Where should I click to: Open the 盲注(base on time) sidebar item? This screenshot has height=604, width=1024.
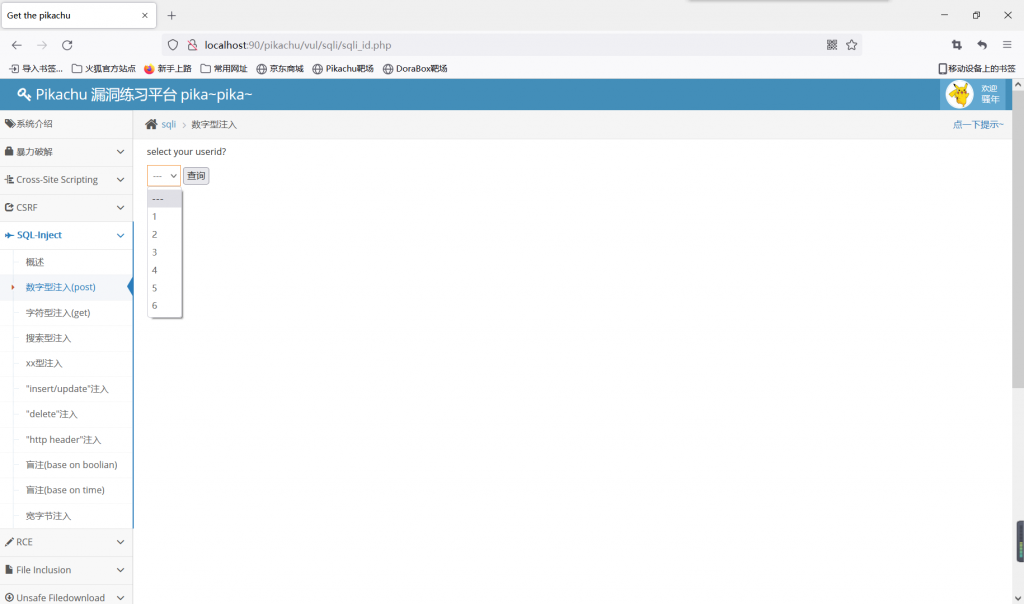tap(65, 490)
